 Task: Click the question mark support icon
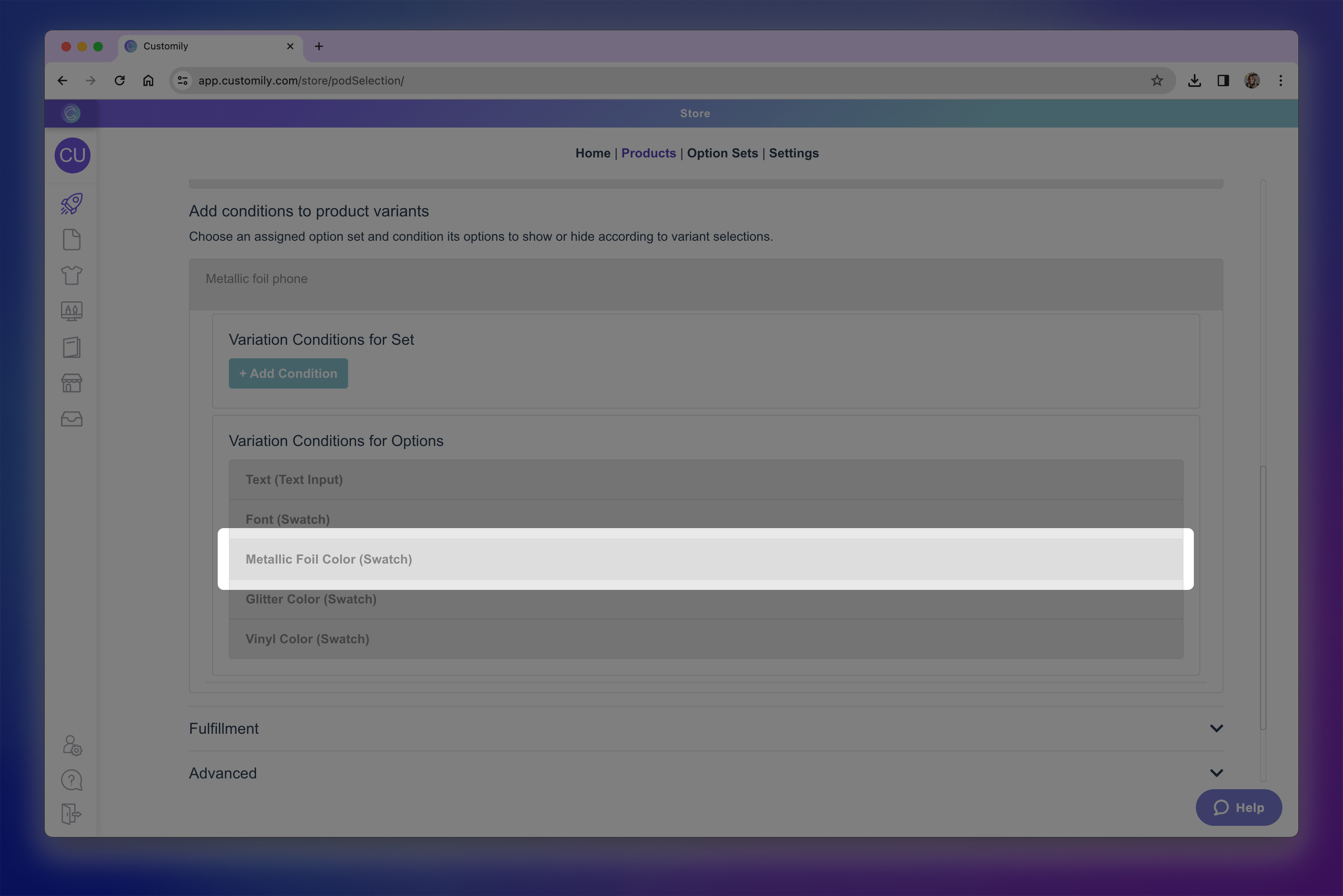71,780
